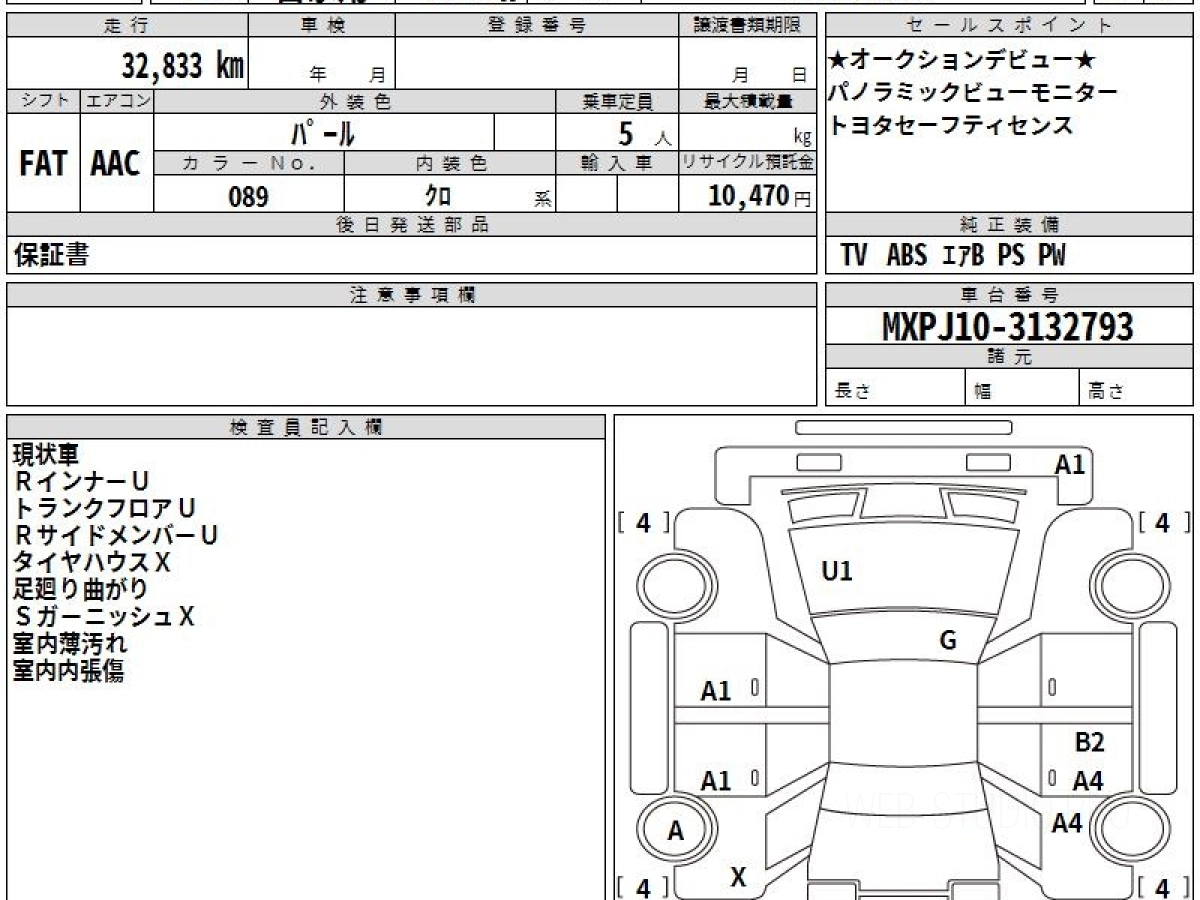Select the リサイクル預託金 header cell
The height and width of the screenshot is (900, 1200).
(x=748, y=163)
